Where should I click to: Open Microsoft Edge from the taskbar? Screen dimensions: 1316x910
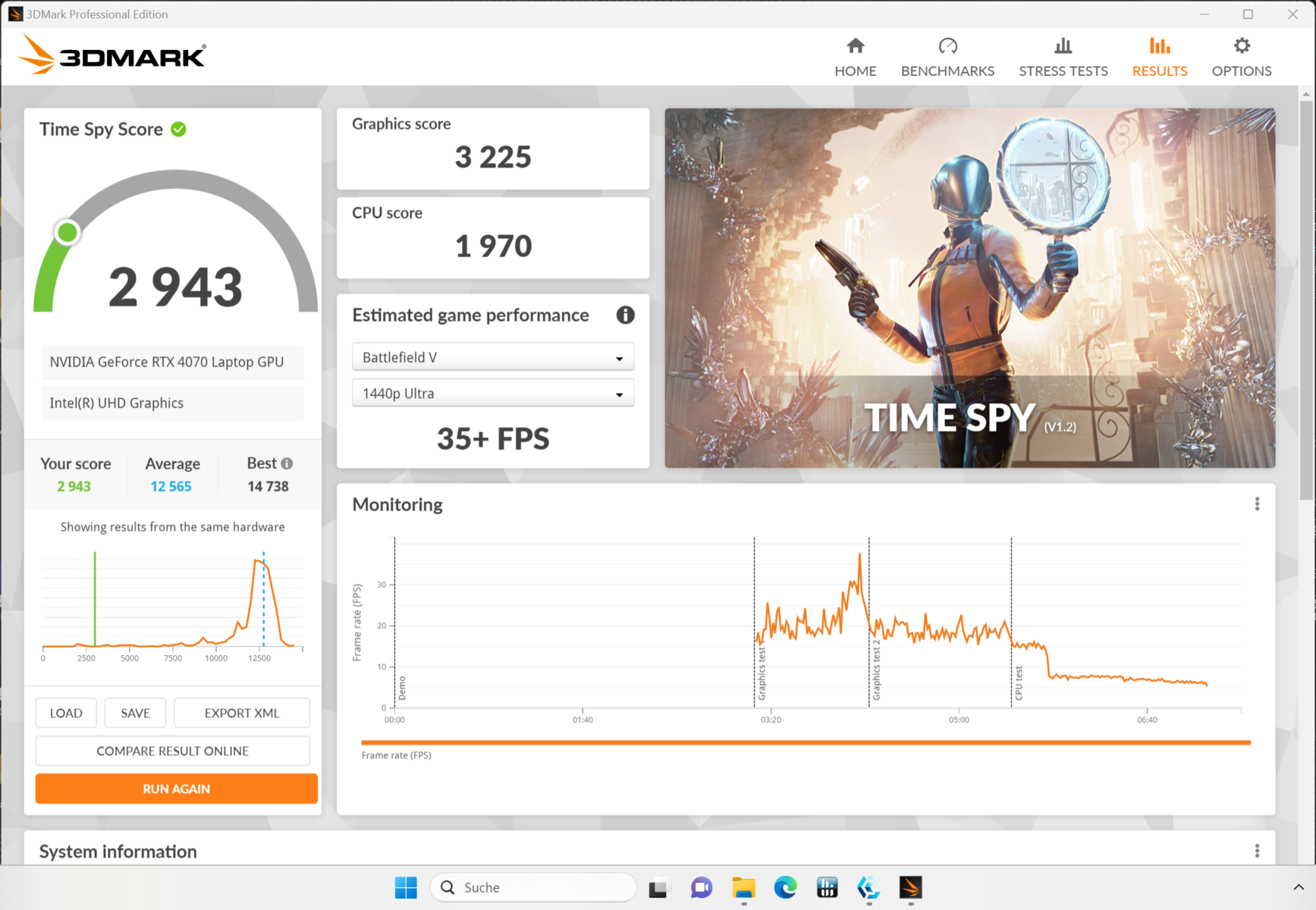coord(785,887)
